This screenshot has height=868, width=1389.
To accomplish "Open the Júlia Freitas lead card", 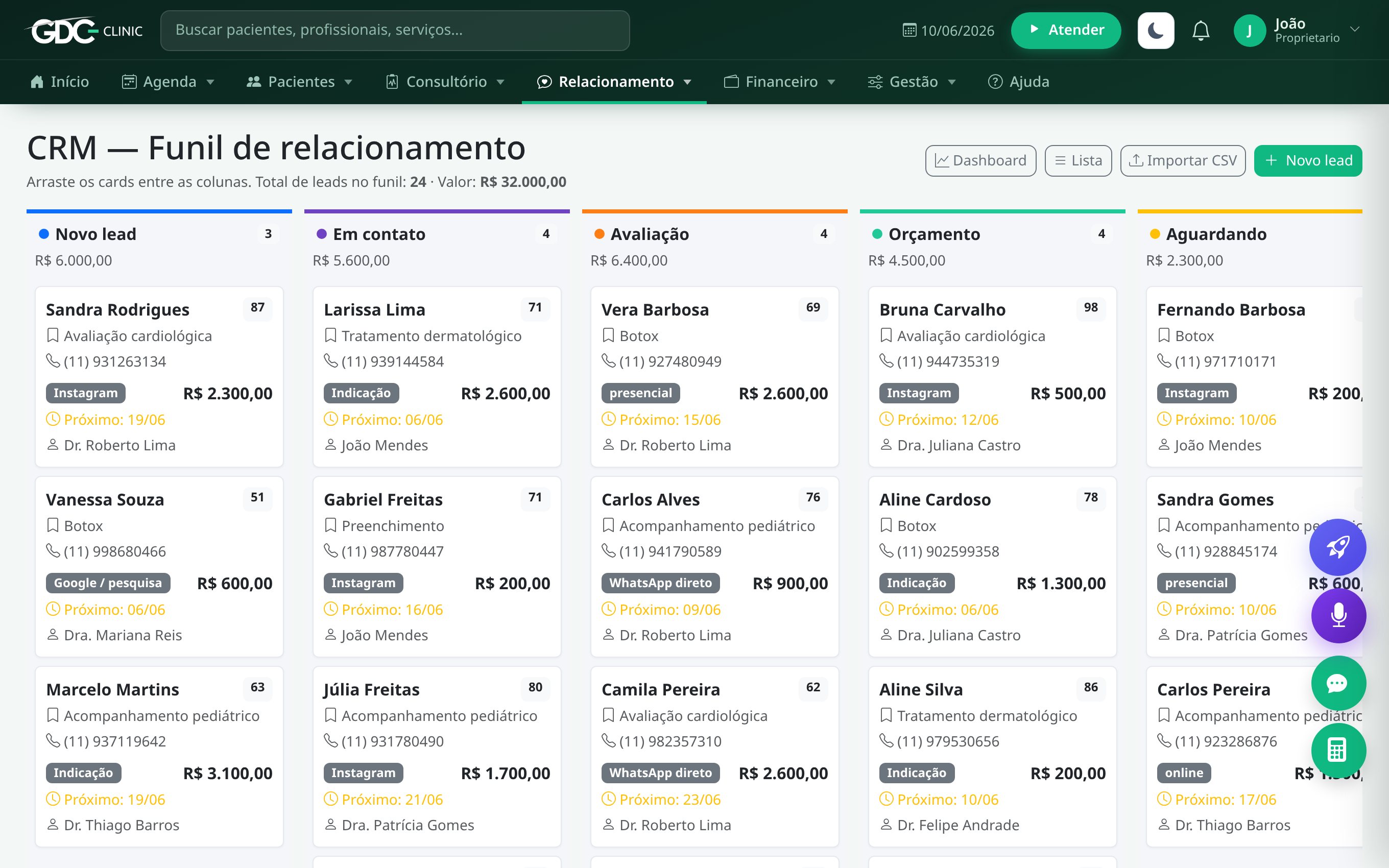I will (437, 757).
